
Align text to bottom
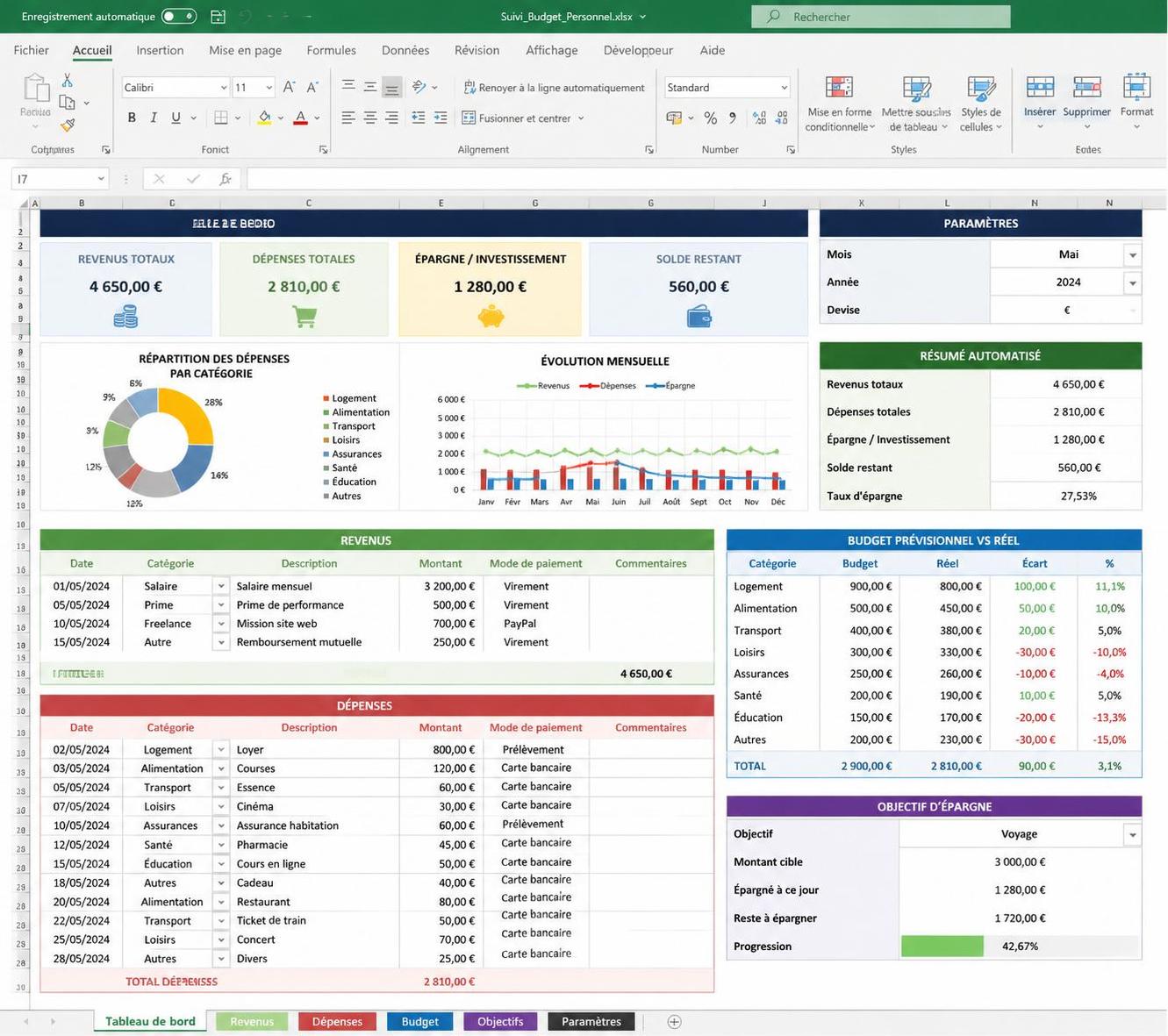click(x=391, y=87)
